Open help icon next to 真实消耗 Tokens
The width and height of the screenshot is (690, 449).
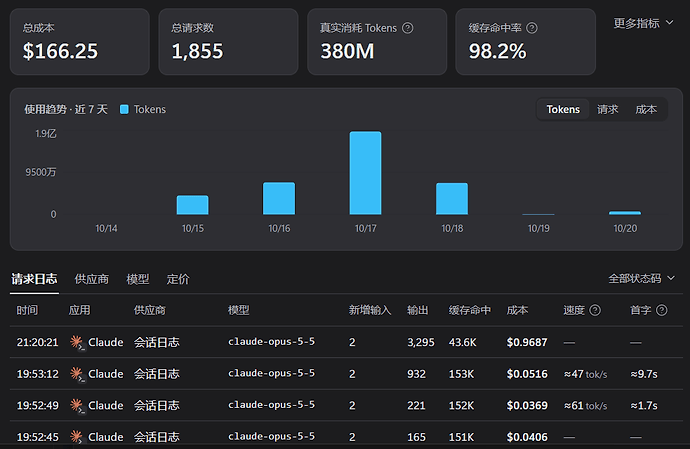coord(408,28)
